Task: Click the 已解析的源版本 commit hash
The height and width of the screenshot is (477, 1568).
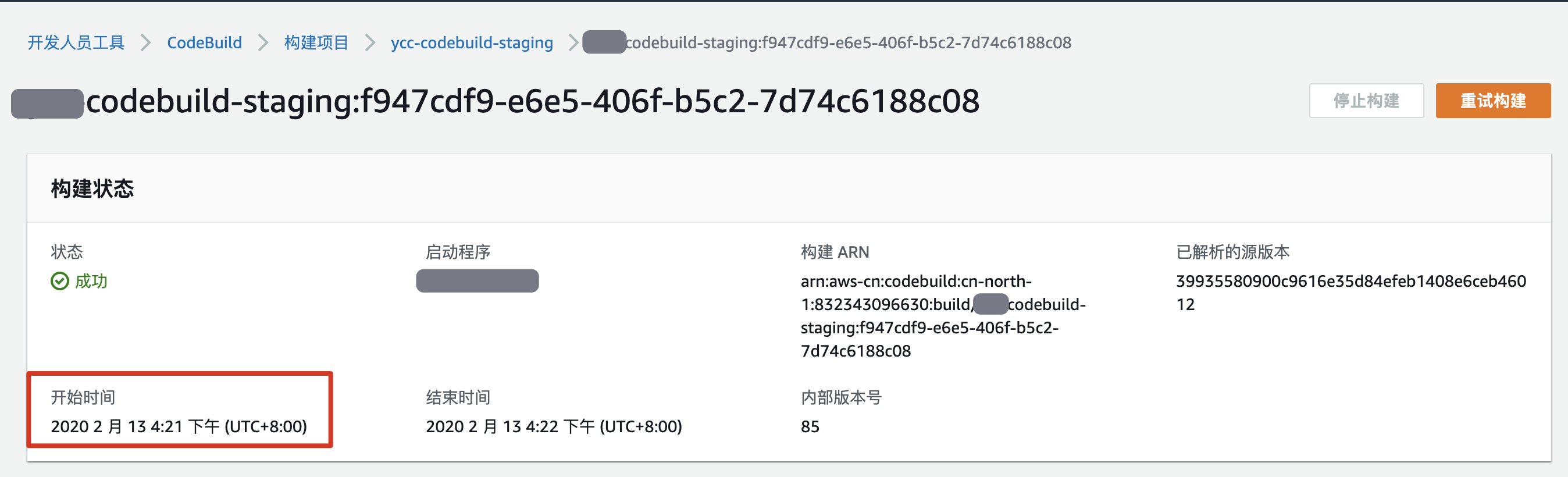Action: 1350,292
